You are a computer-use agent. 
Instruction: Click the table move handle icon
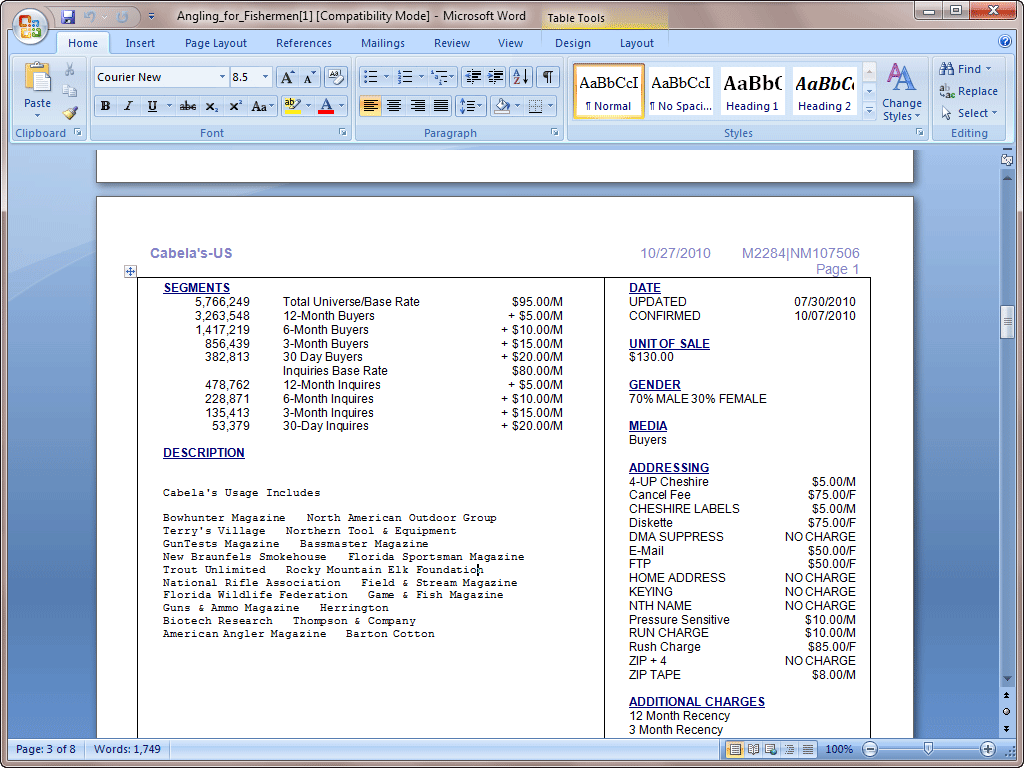[130, 271]
